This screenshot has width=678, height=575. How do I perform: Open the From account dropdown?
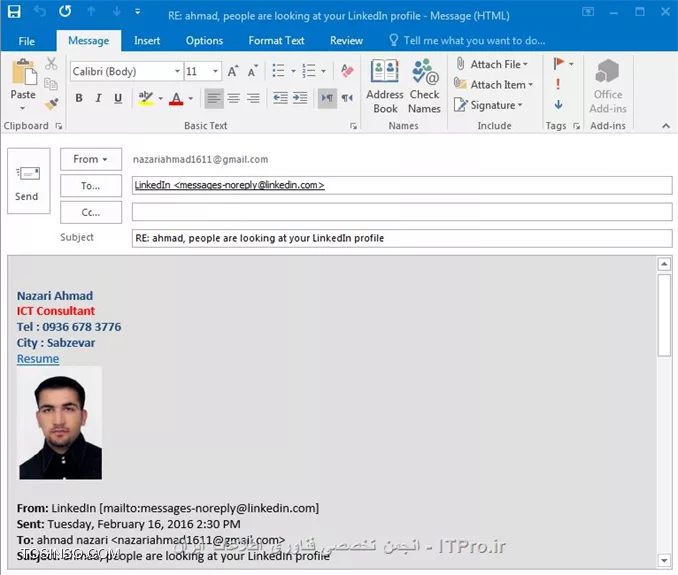(x=91, y=160)
